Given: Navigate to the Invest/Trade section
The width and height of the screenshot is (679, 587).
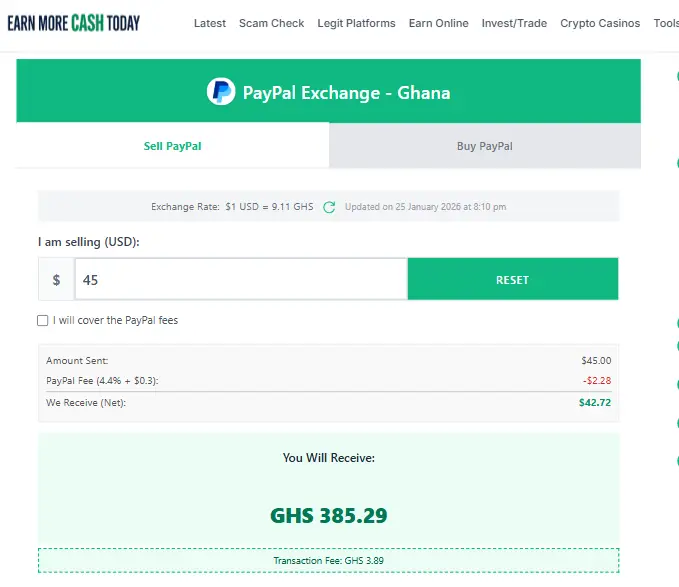Looking at the screenshot, I should (514, 23).
